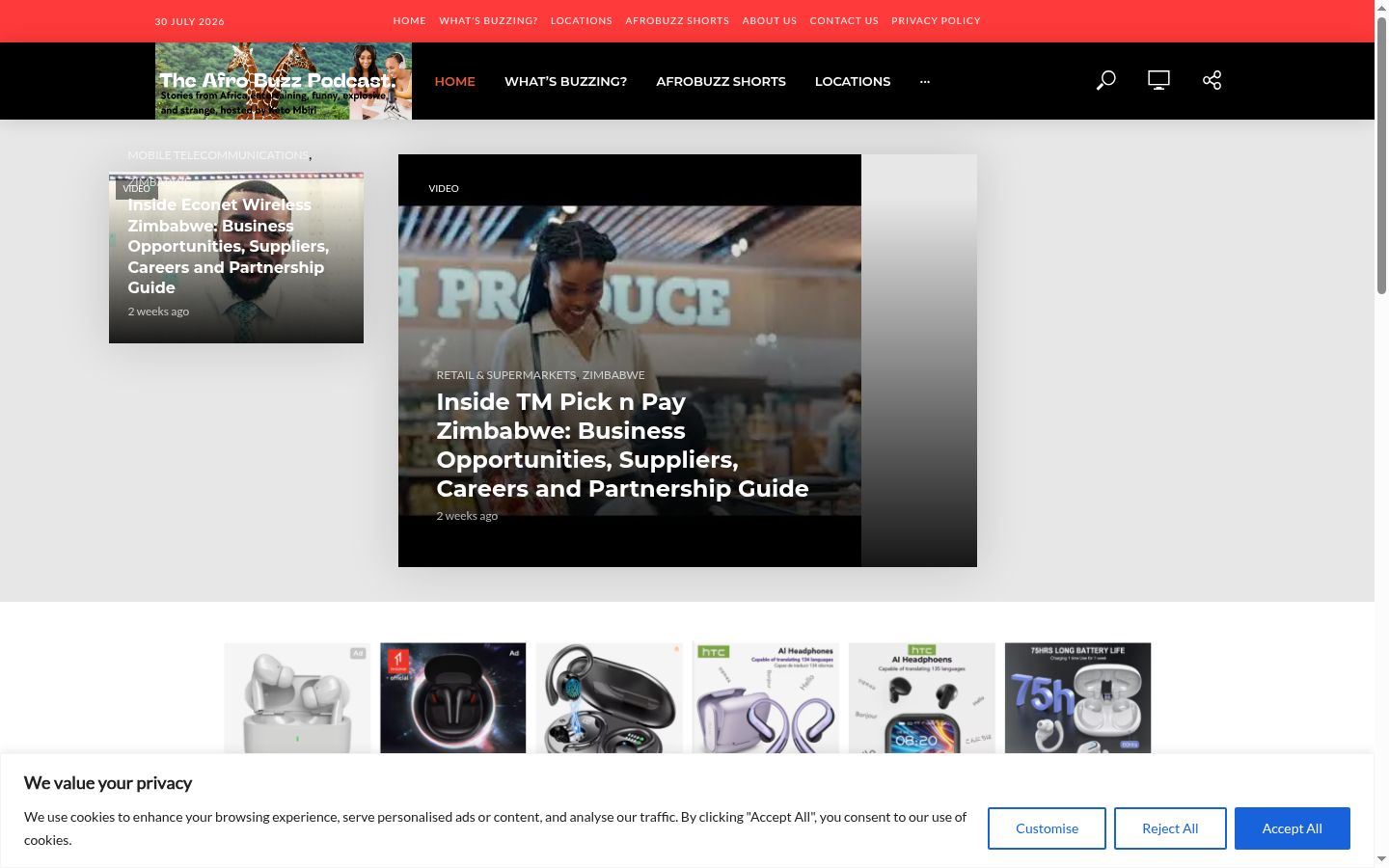Click scrollbar up arrow
The width and height of the screenshot is (1389, 868).
(x=1381, y=7)
